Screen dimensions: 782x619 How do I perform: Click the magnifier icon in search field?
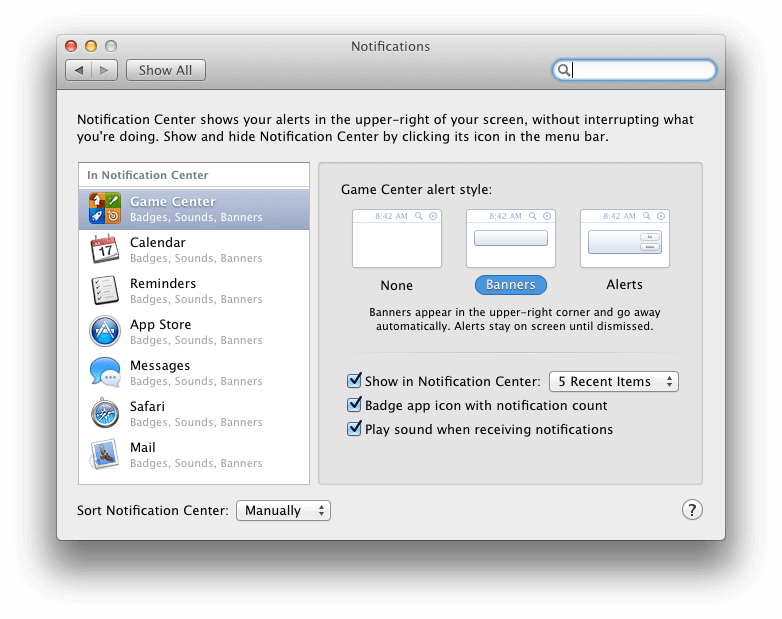pyautogui.click(x=563, y=70)
